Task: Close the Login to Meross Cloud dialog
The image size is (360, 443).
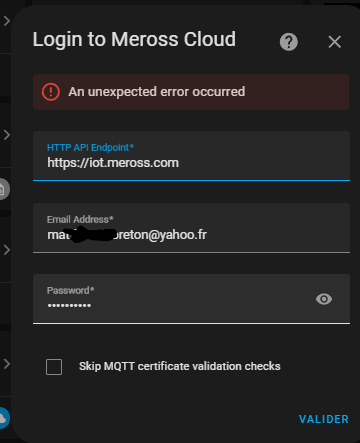Action: tap(334, 42)
